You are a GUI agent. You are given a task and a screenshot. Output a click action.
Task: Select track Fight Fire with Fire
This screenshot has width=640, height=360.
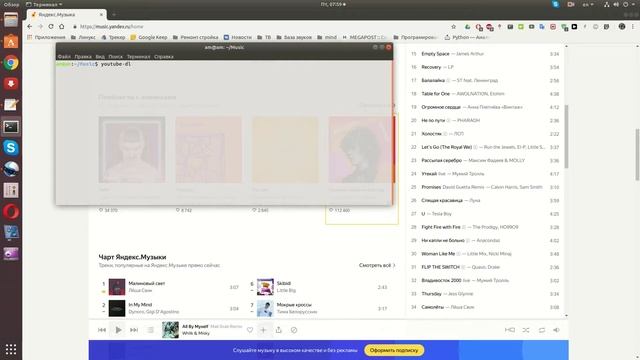pos(485,227)
